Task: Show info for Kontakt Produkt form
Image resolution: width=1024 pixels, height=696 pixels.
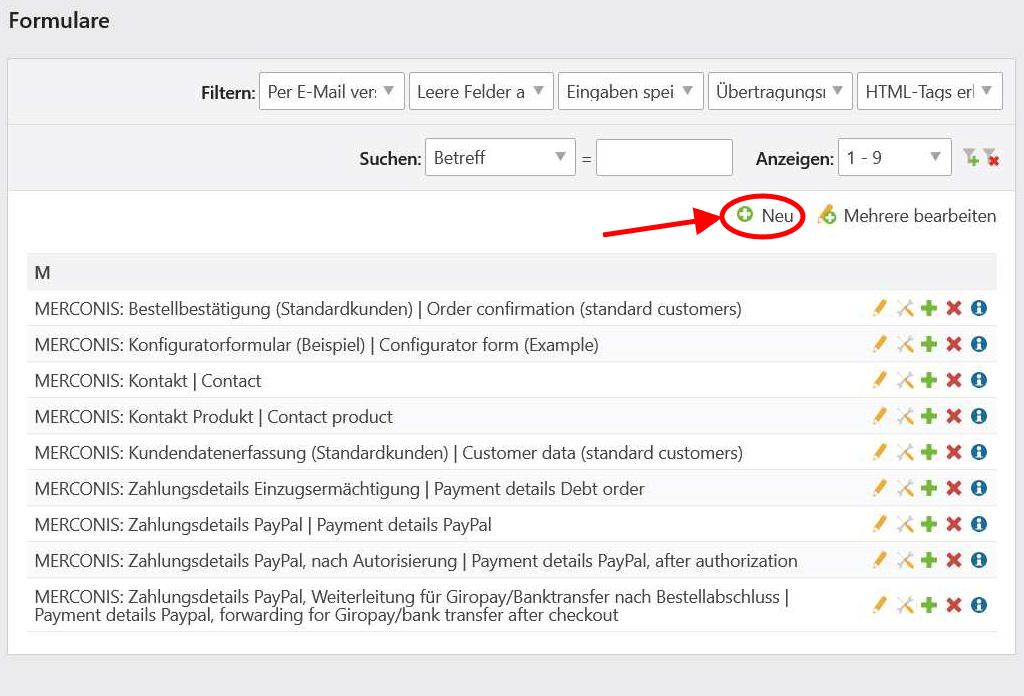Action: 978,416
